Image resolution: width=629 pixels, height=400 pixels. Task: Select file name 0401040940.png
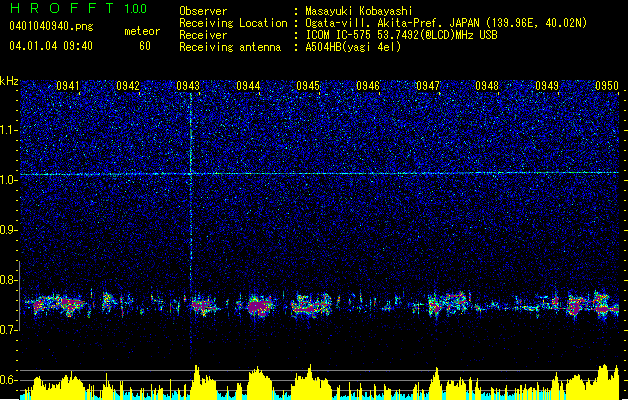pyautogui.click(x=51, y=26)
